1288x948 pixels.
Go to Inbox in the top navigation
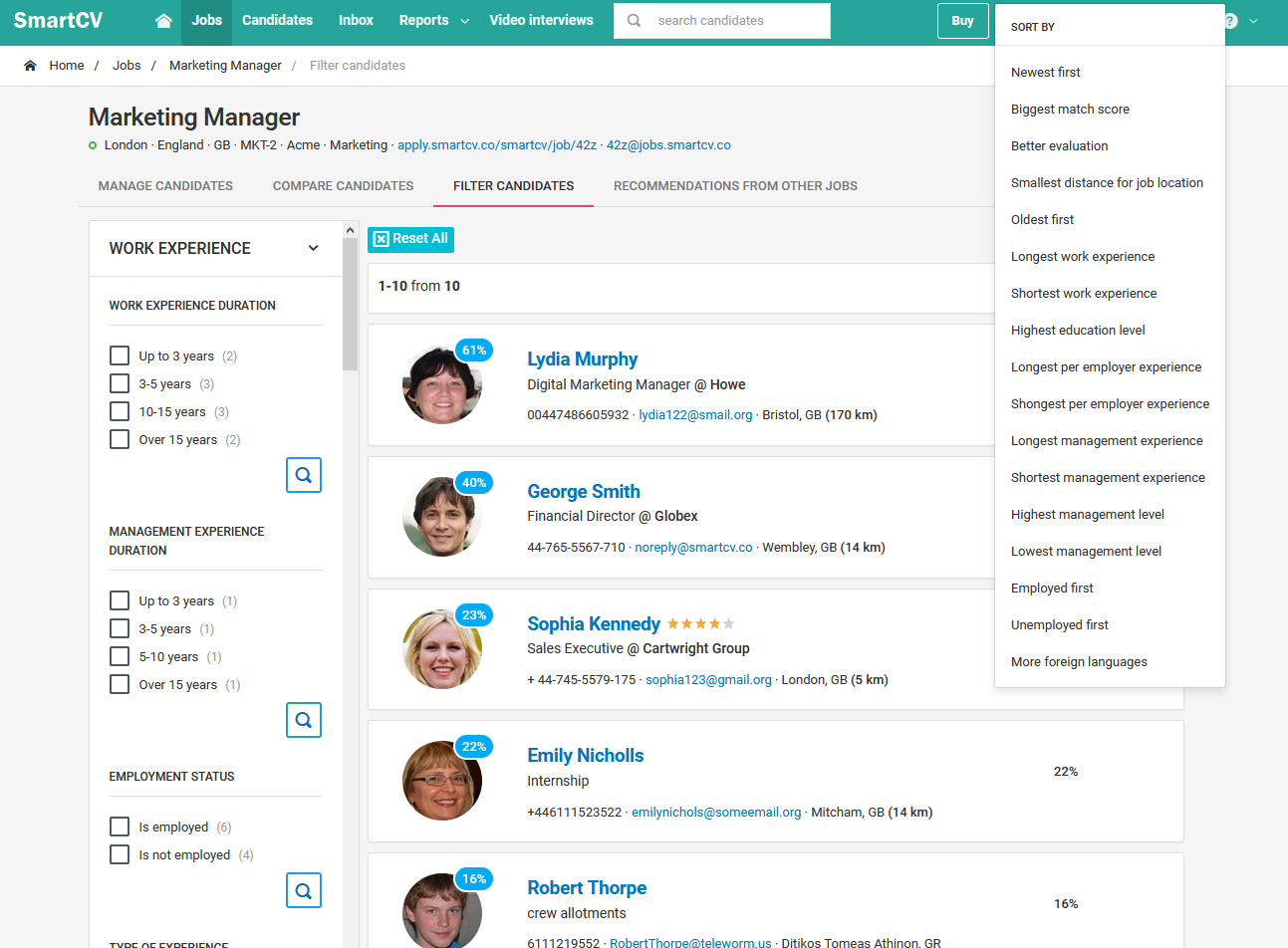click(356, 21)
